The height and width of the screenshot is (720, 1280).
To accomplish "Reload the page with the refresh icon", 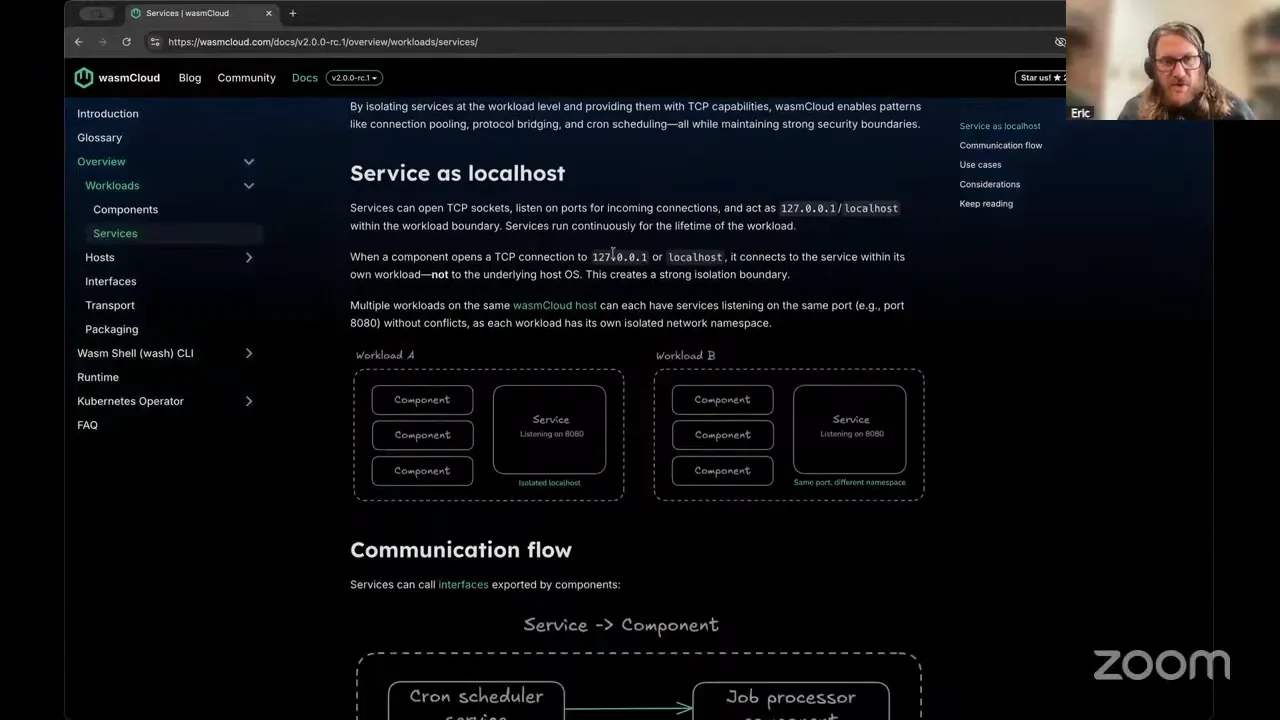I will tap(126, 42).
